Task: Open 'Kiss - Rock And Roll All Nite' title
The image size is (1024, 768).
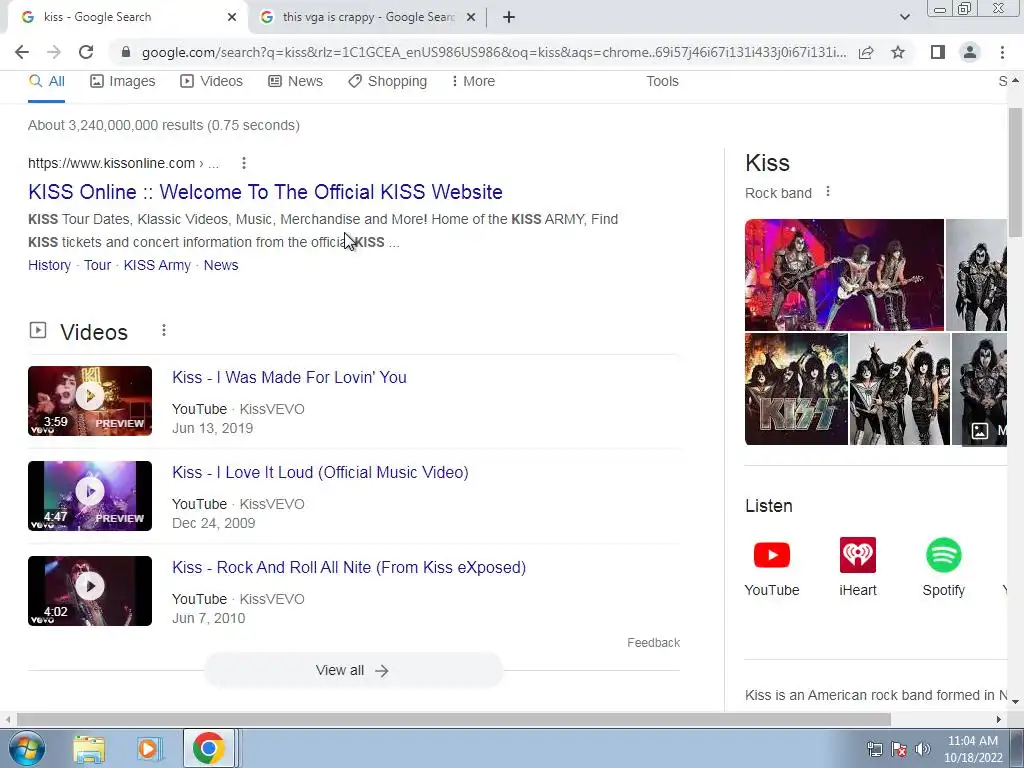Action: 349,568
